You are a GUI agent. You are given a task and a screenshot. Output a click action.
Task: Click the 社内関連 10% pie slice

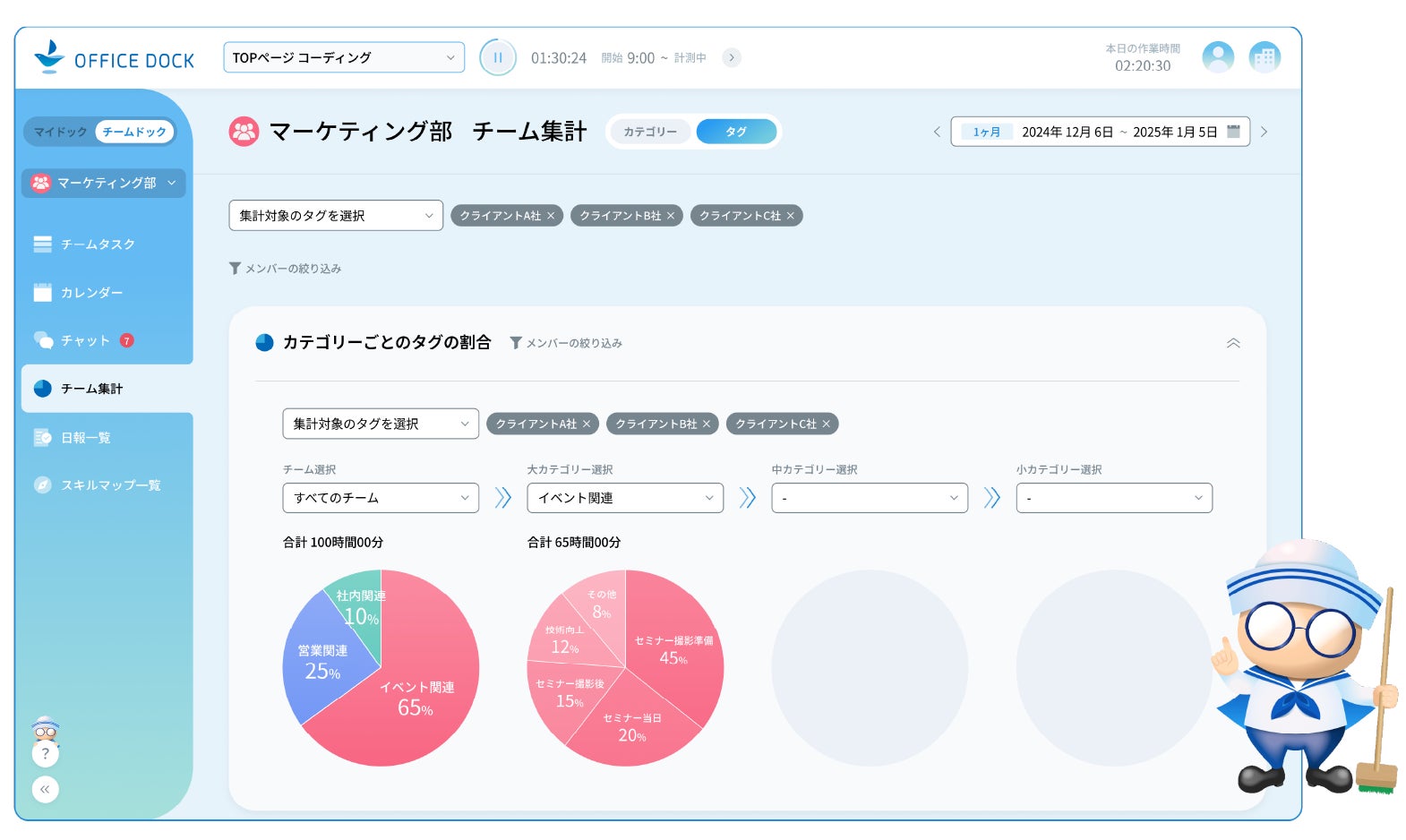361,610
